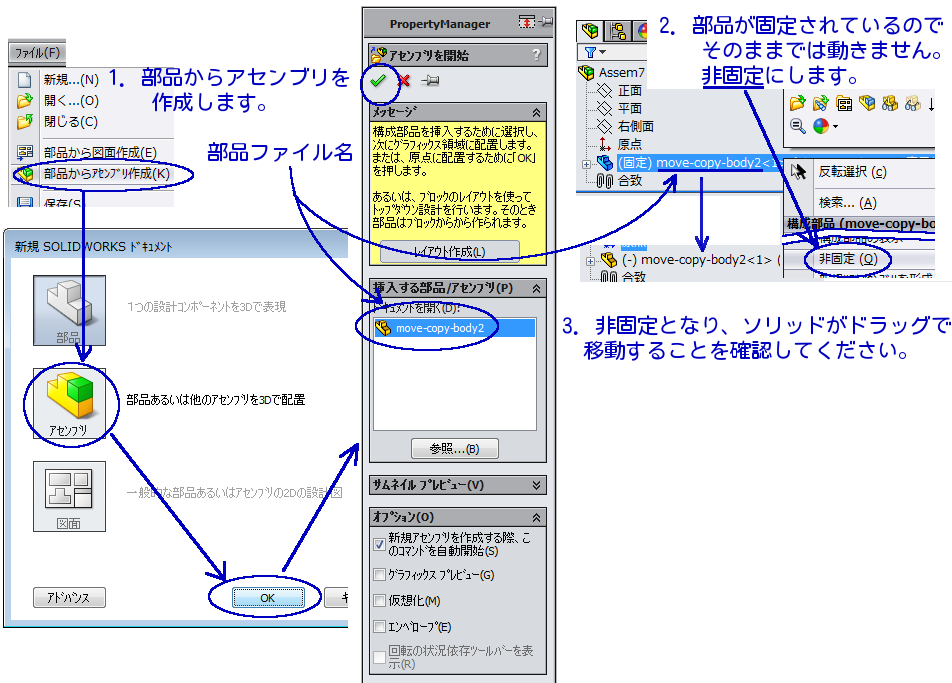
Task: Pin the アセンブリを開始 panel with pushpin
Action: tap(430, 80)
